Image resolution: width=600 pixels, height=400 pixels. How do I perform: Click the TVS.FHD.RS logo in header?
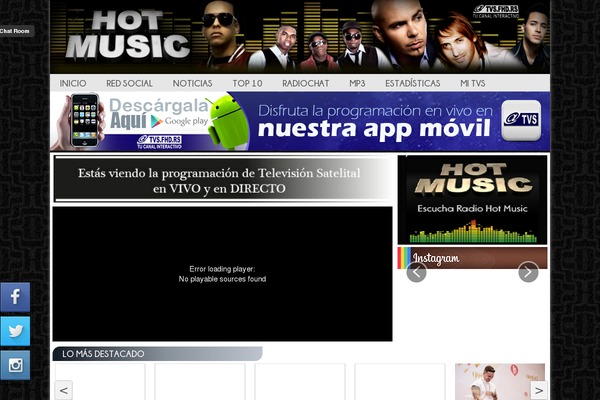click(x=496, y=11)
